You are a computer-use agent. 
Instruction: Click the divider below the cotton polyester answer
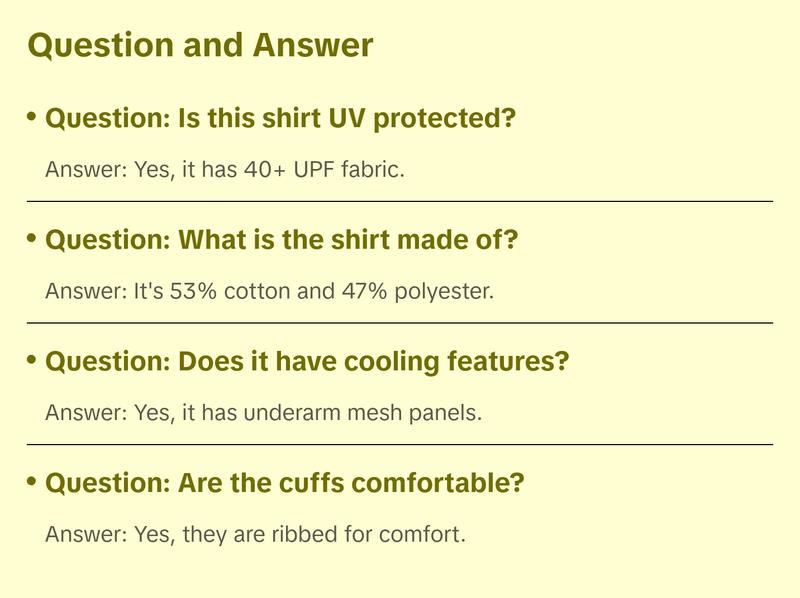pos(400,323)
